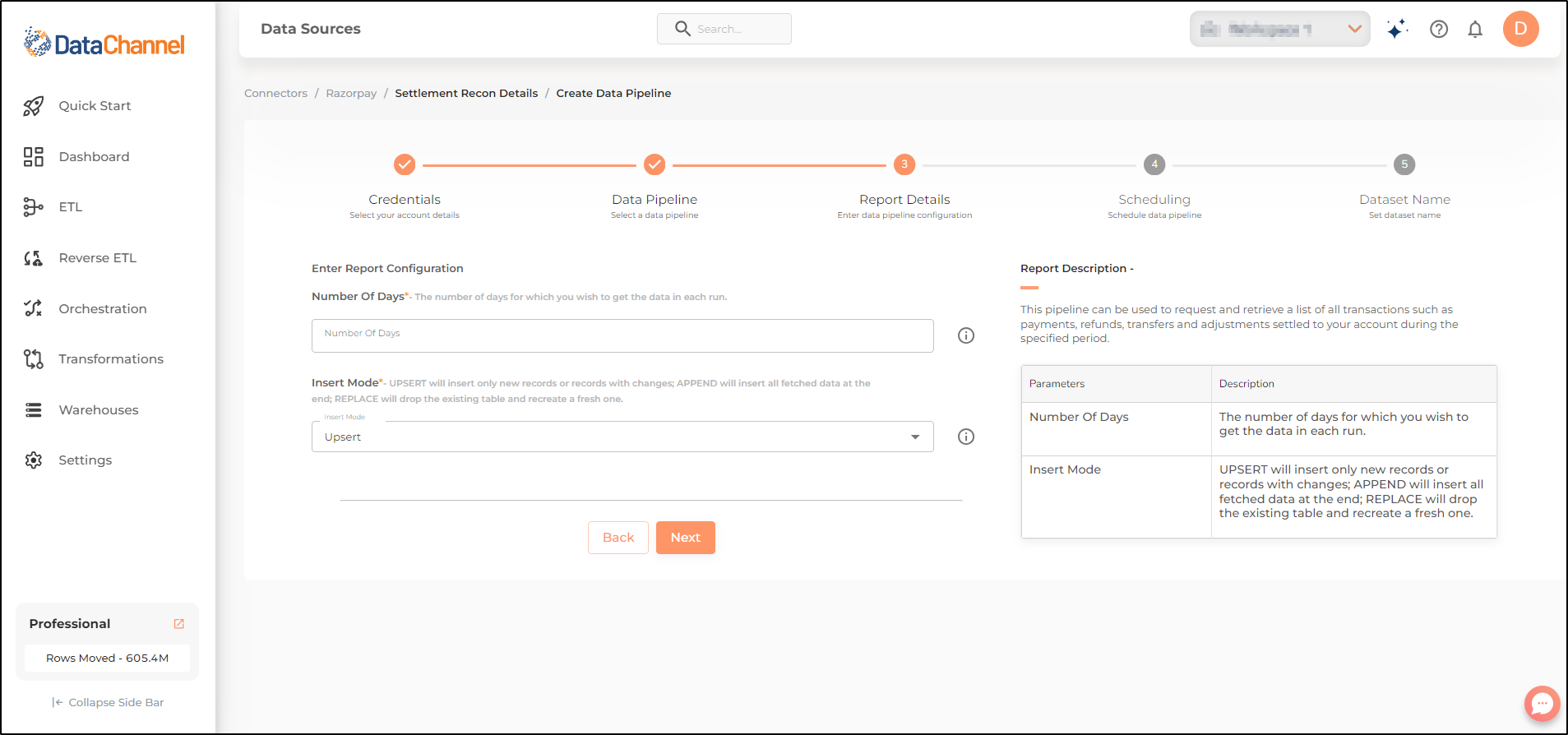Select Orchestration menu label
The image size is (1568, 735).
pos(103,309)
